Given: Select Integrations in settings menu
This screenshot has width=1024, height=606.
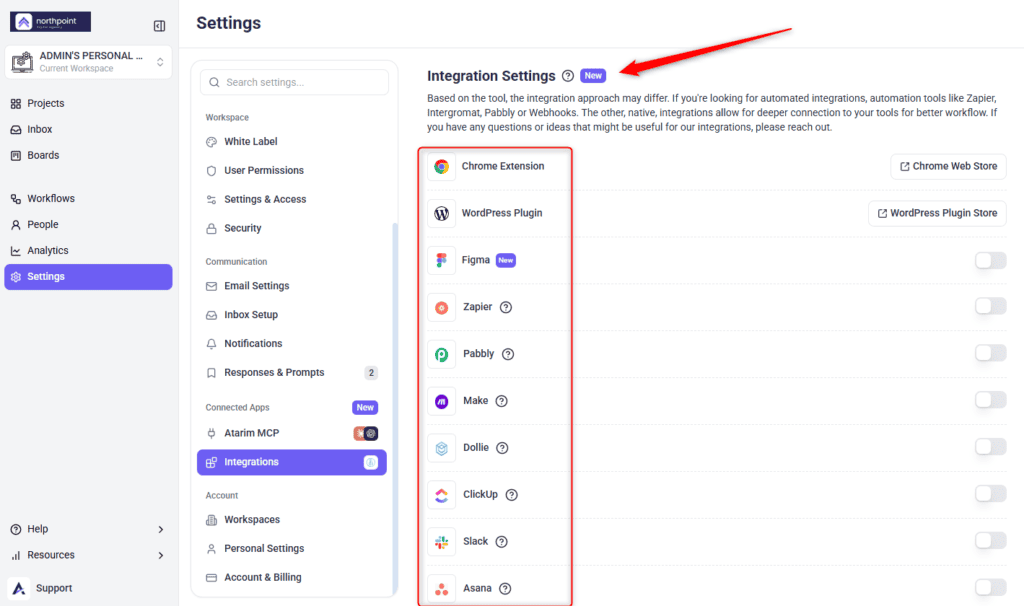Looking at the screenshot, I should pos(292,462).
